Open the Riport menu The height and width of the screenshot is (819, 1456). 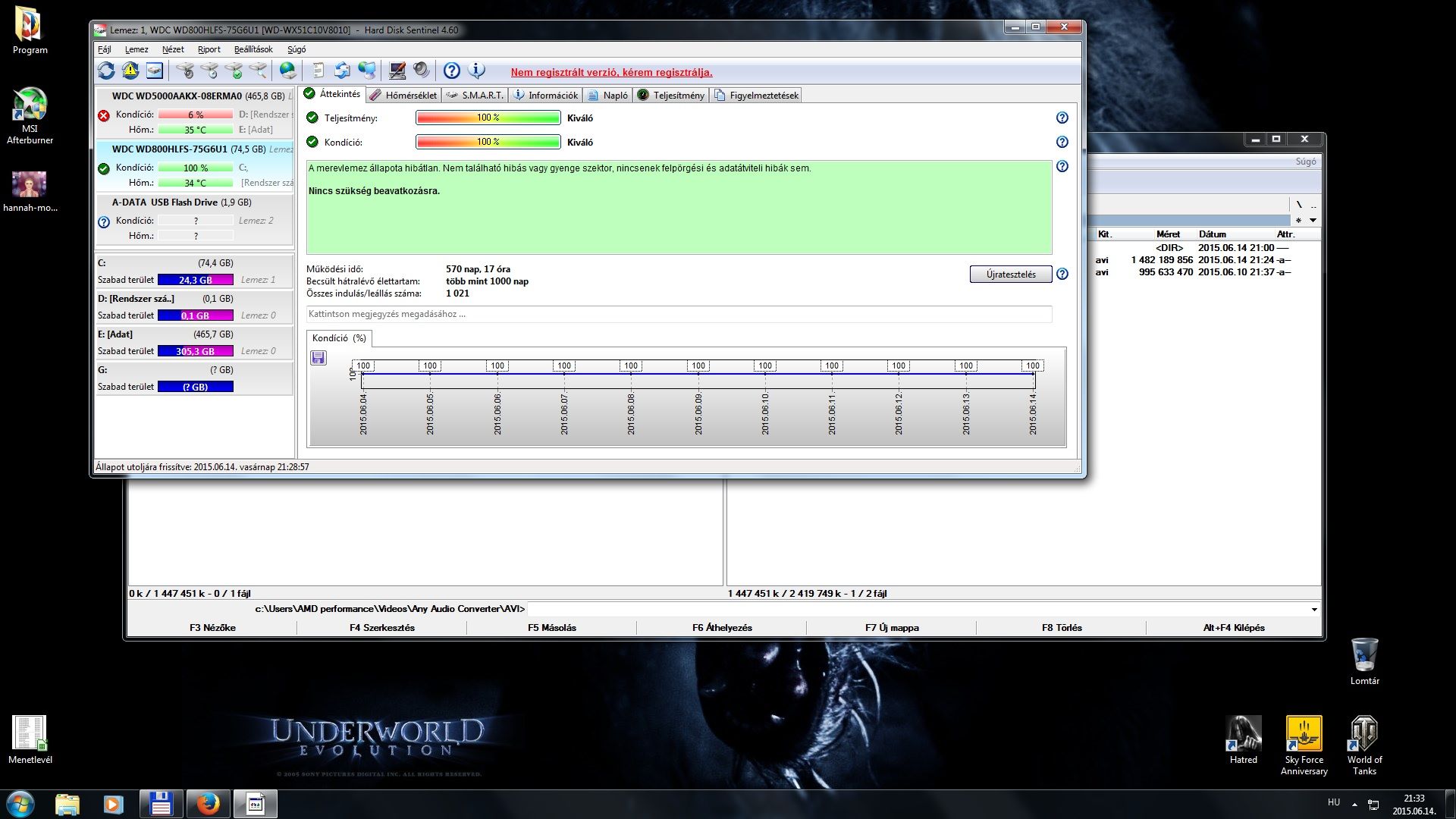click(x=209, y=49)
